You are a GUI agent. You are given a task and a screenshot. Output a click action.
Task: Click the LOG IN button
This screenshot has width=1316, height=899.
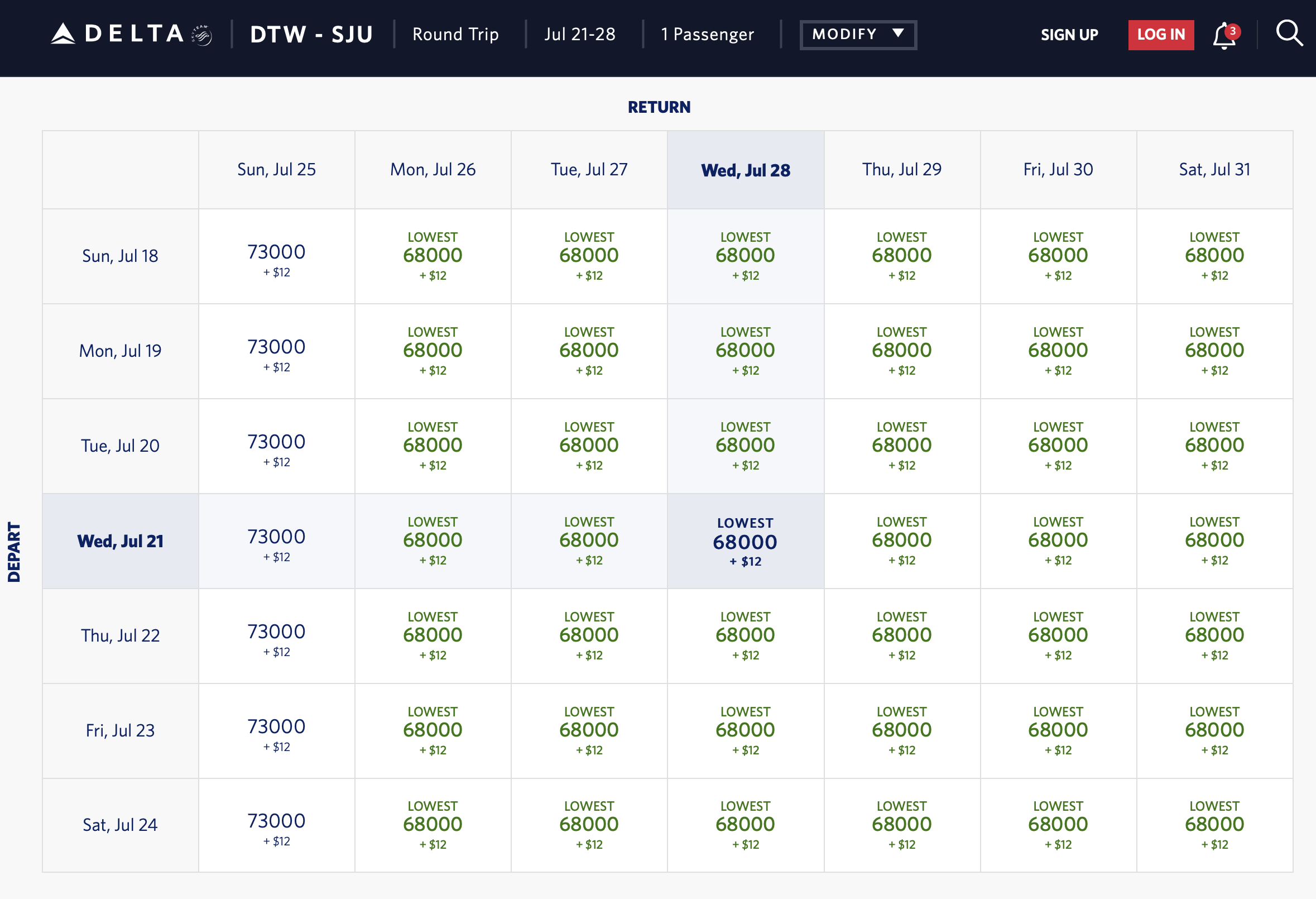pyautogui.click(x=1161, y=34)
